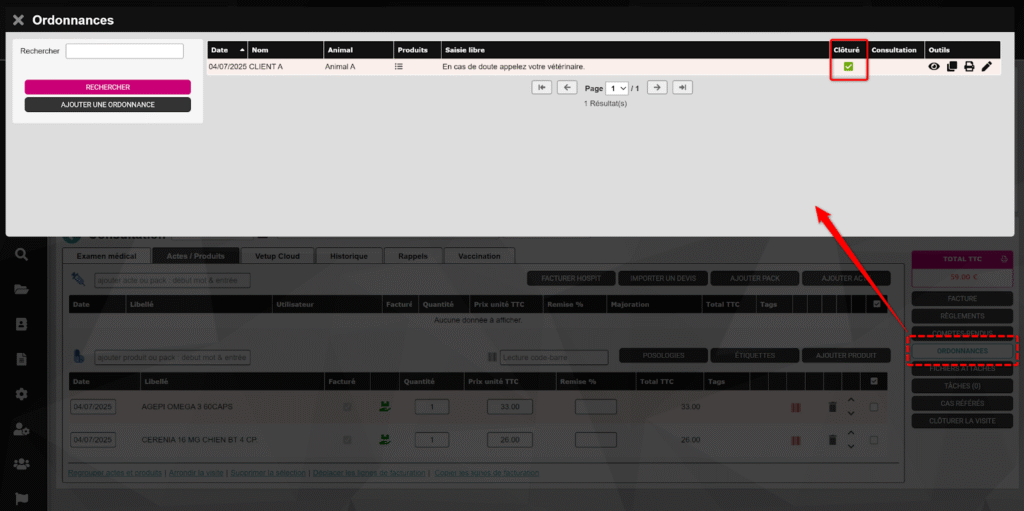Sort the list by the Date column header
1024x511 pixels.
226,50
